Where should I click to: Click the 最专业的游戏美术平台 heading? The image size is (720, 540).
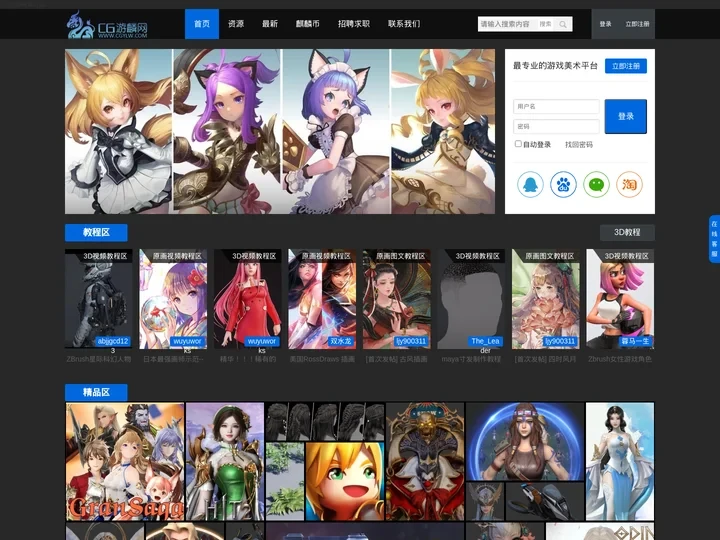[555, 66]
